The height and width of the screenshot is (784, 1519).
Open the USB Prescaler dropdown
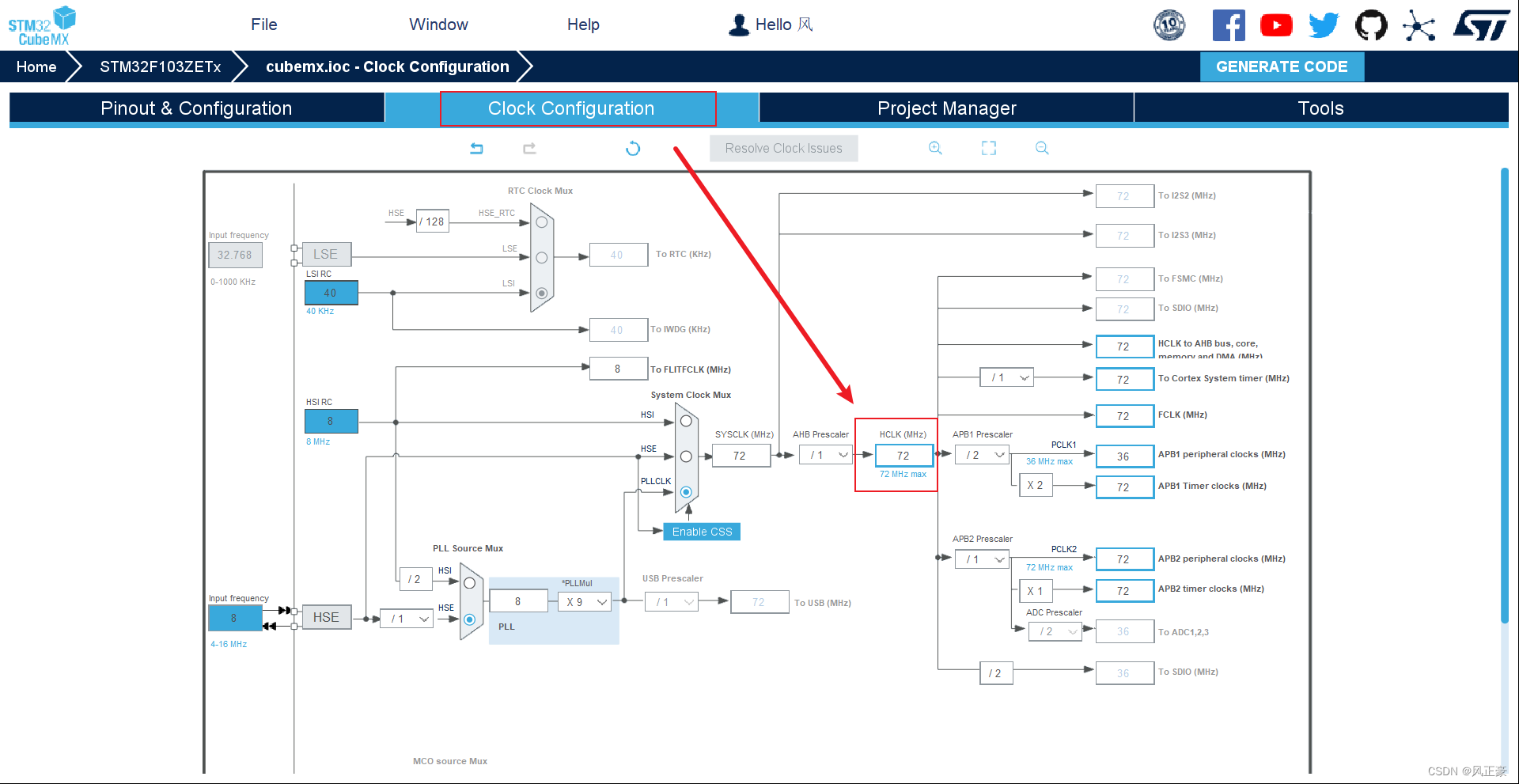point(672,602)
